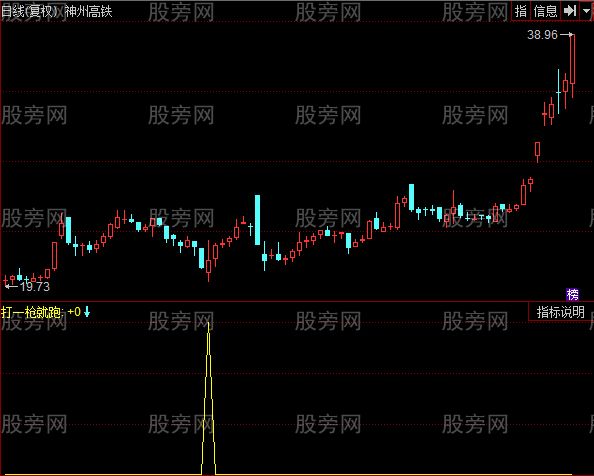Viewport: 594px width, 476px height.
Task: Click the last red candlestick at 38.96
Action: click(572, 59)
